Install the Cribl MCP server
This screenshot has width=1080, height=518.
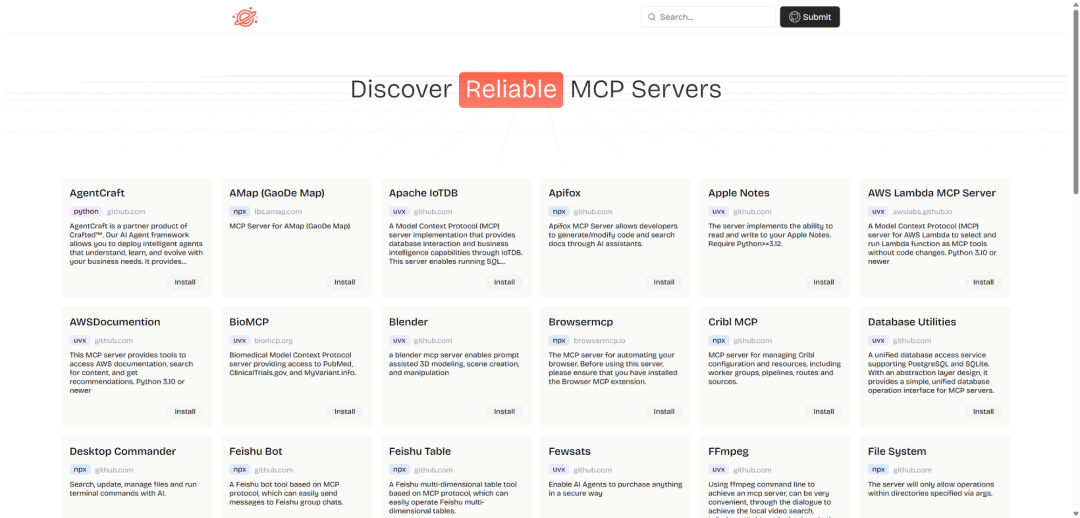click(824, 411)
